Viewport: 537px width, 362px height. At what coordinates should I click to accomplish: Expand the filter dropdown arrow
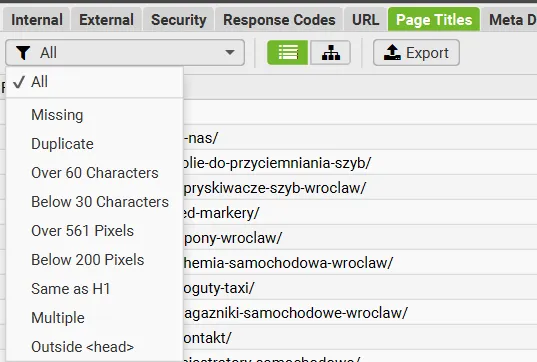tap(230, 53)
